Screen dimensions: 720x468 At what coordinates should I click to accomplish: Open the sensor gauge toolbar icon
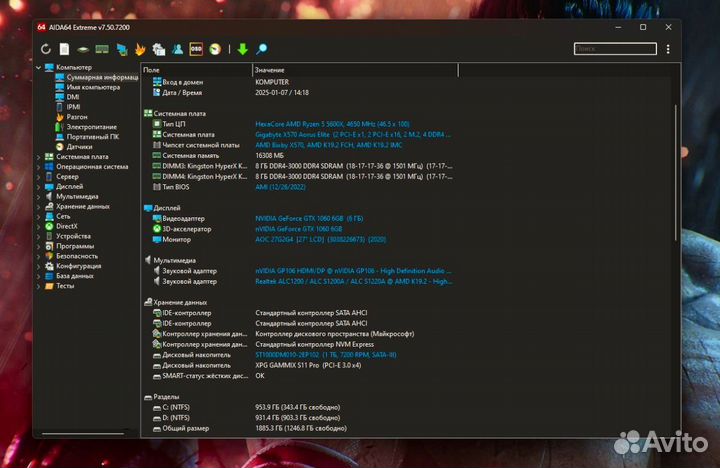[x=215, y=49]
